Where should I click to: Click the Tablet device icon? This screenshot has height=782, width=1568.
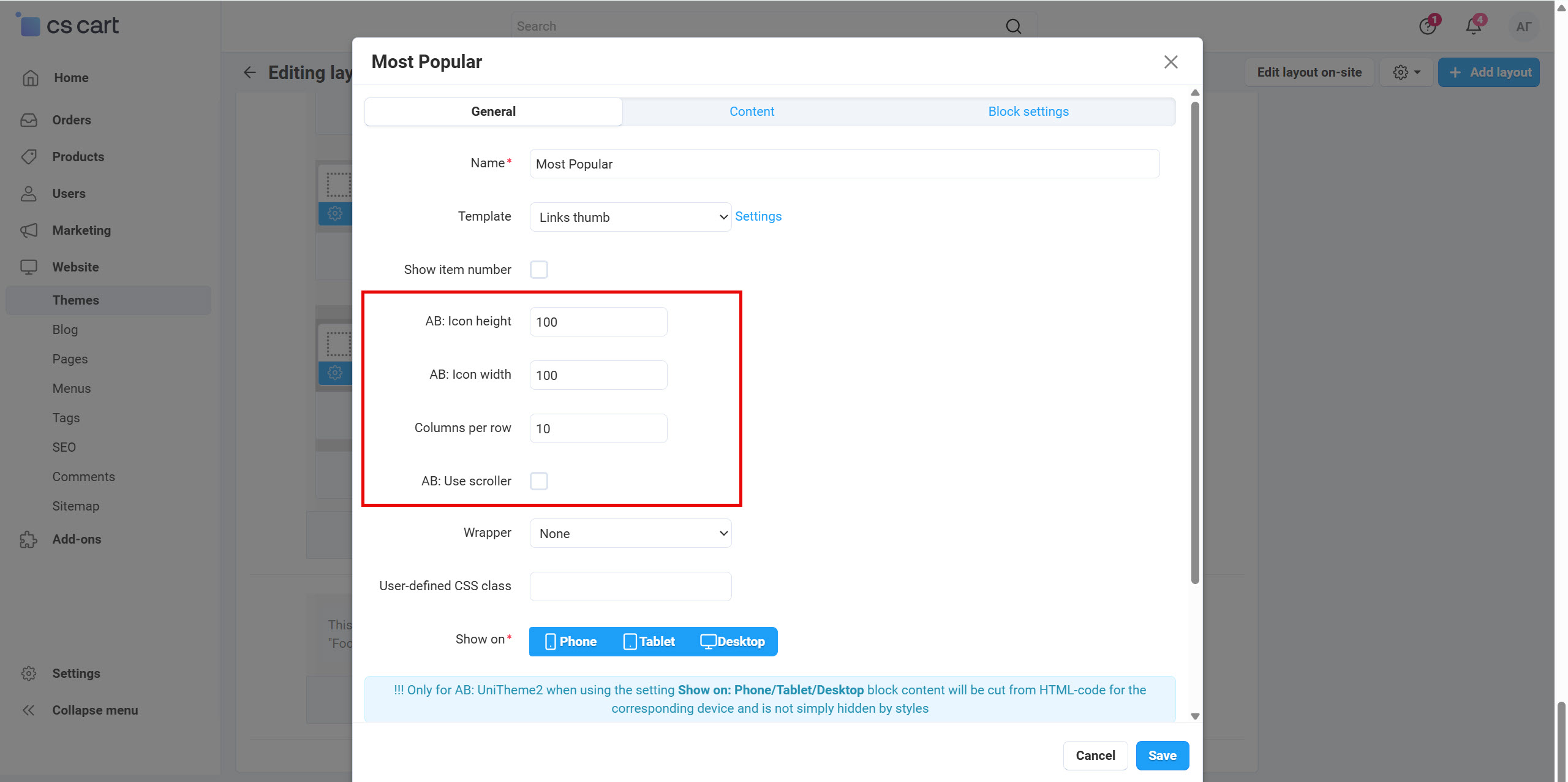pyautogui.click(x=630, y=642)
